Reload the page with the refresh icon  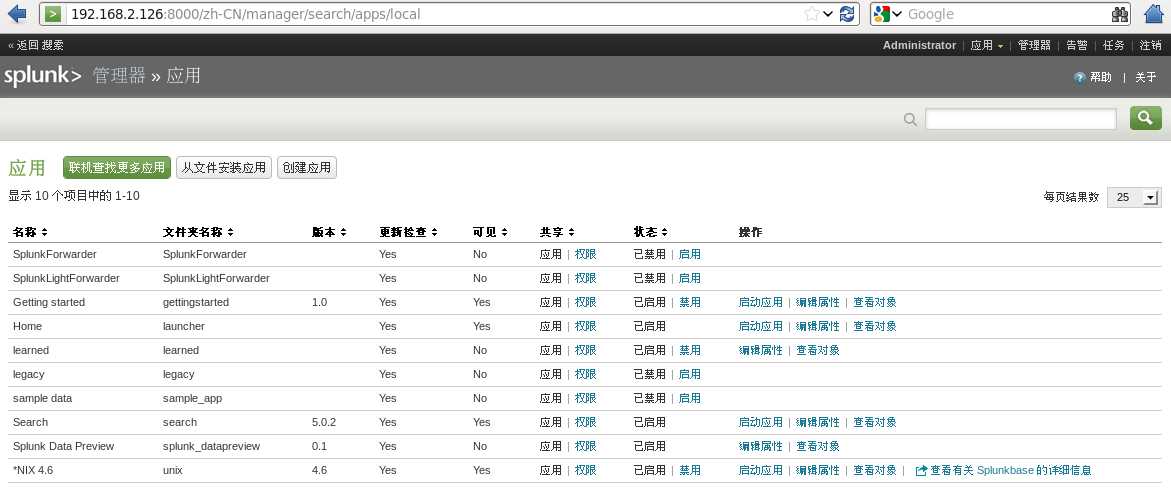click(x=847, y=14)
